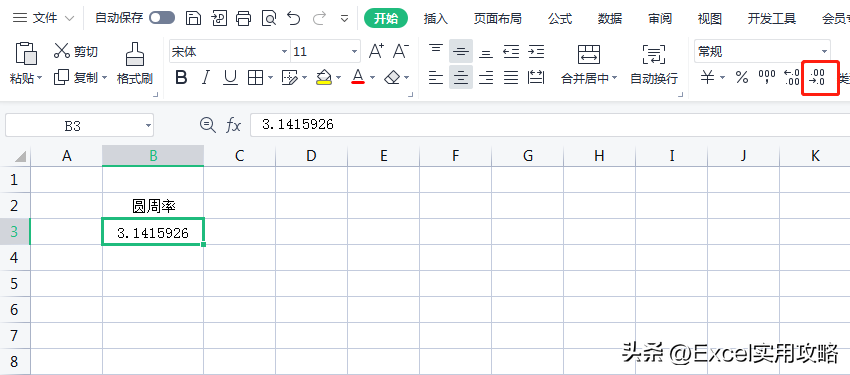Screen dimensions: 850x375
Task: Click the formula bar showing 3.1415926
Action: [x=550, y=125]
